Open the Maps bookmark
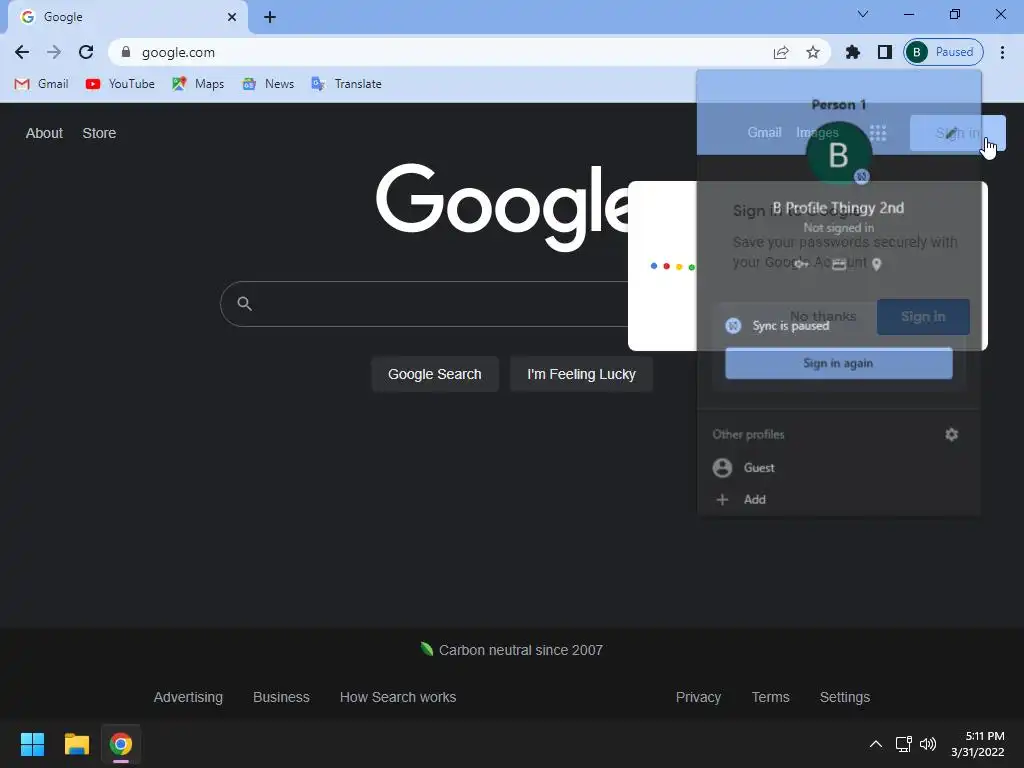 point(198,84)
